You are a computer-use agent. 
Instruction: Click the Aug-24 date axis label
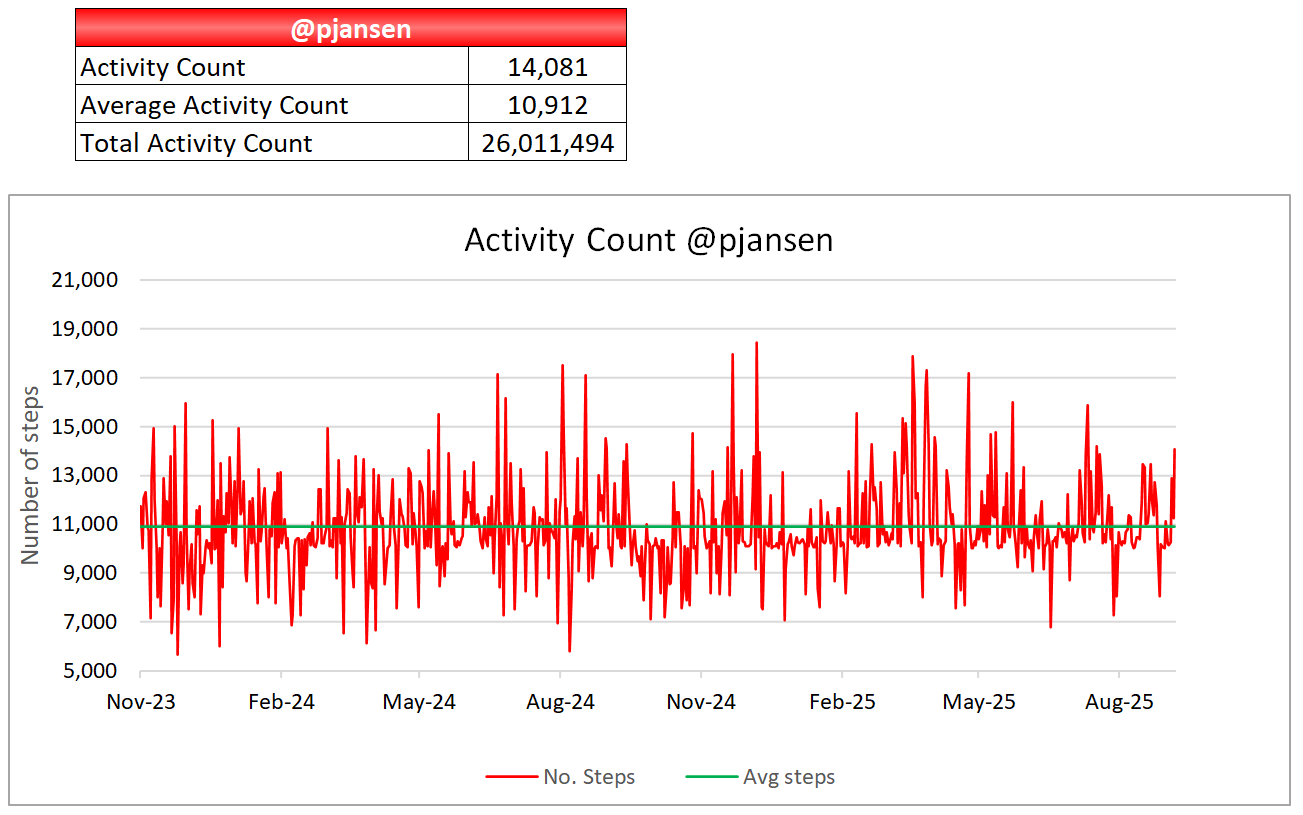tap(561, 702)
